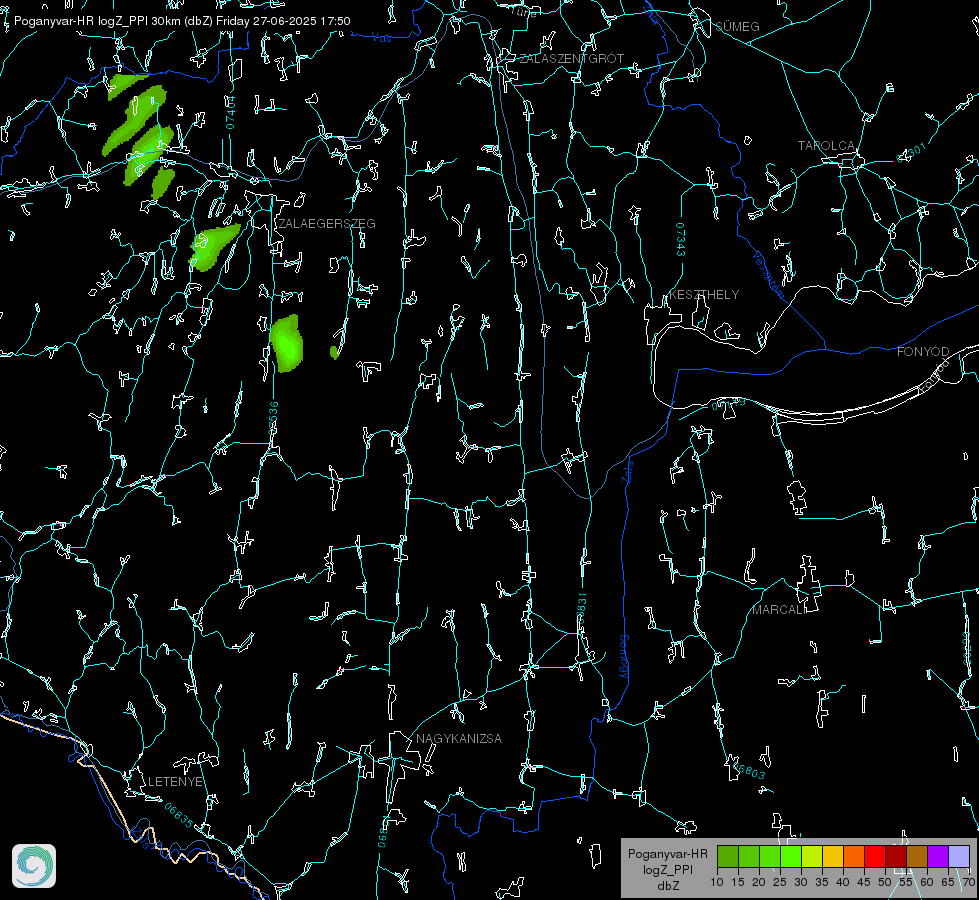
Task: Select the brown 55-60 dBZ swatch
Action: coord(917,856)
